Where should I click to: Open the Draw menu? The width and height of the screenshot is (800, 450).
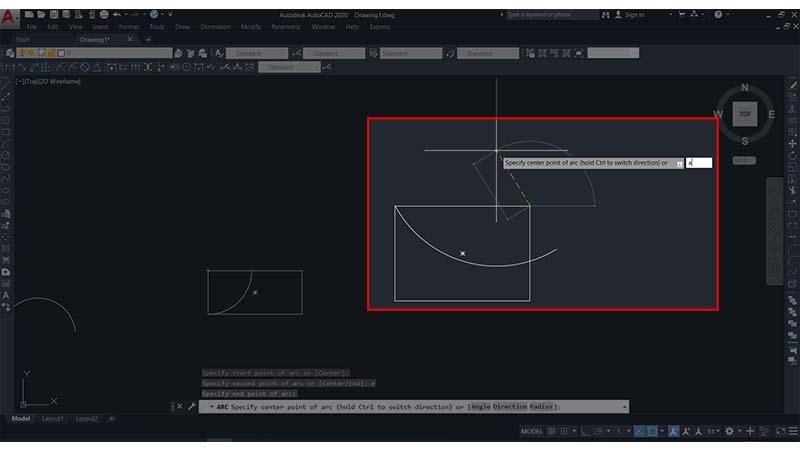coord(183,27)
